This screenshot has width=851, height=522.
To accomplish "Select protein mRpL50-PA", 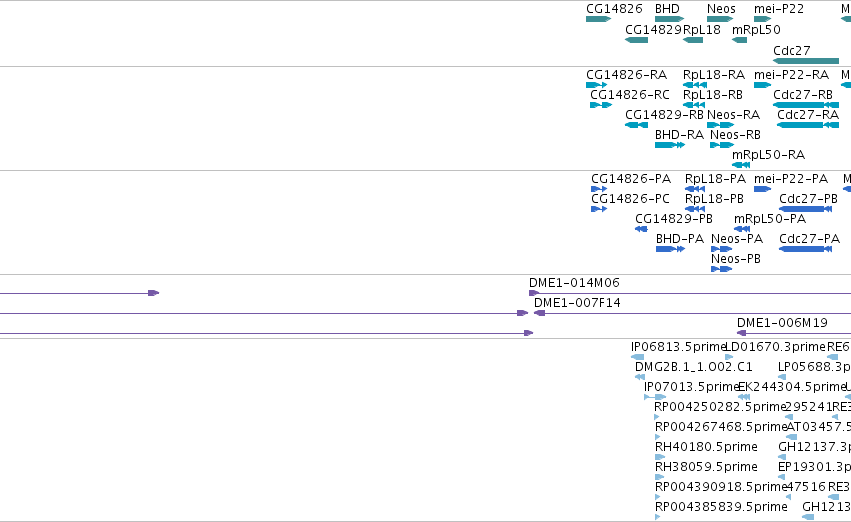I will click(x=741, y=229).
